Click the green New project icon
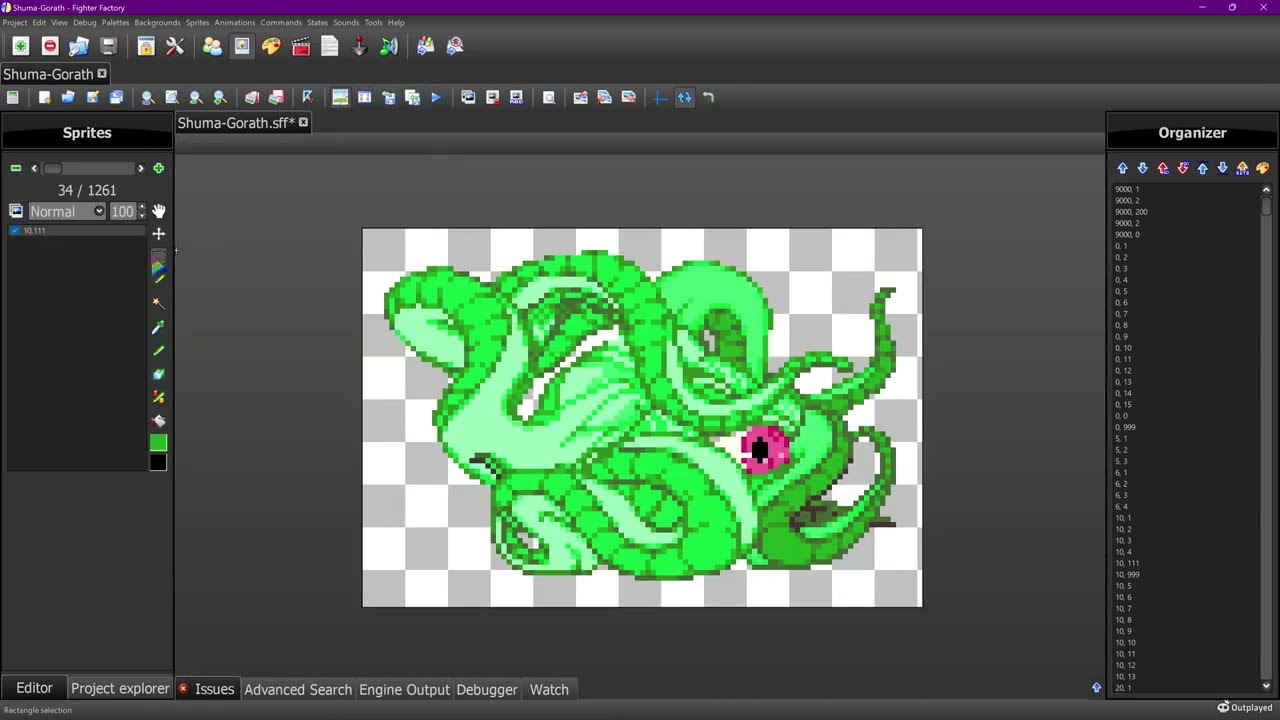Image resolution: width=1280 pixels, height=720 pixels. 20,46
